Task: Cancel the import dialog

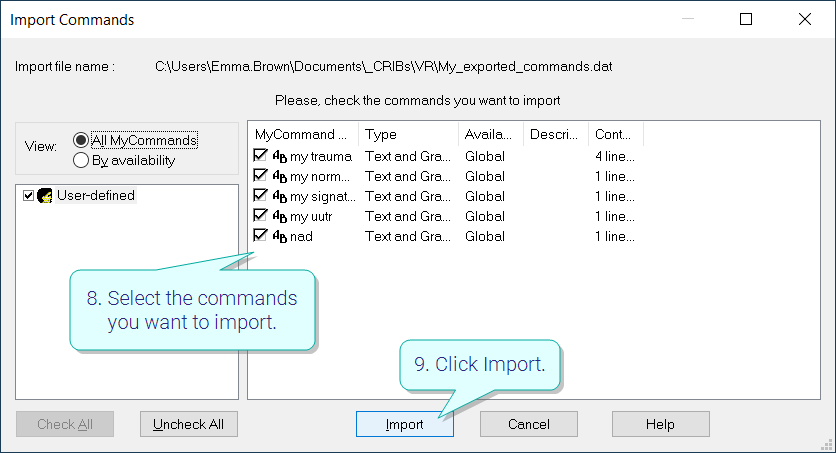Action: click(x=528, y=424)
